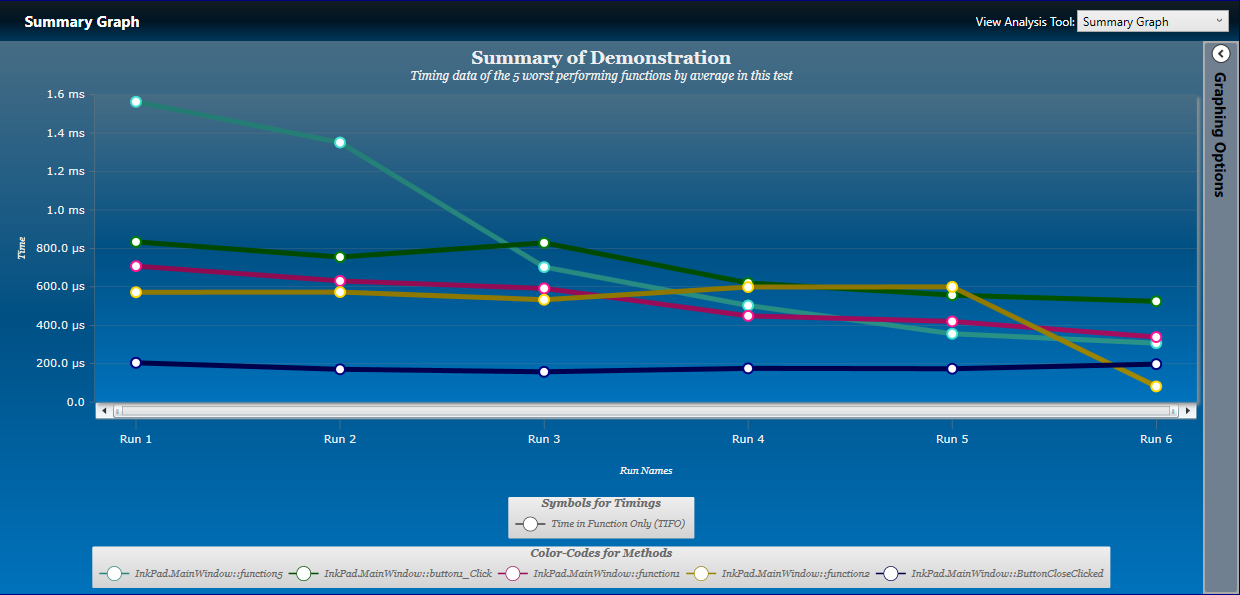Select the button1_Click data point at Run 6

click(x=1156, y=301)
